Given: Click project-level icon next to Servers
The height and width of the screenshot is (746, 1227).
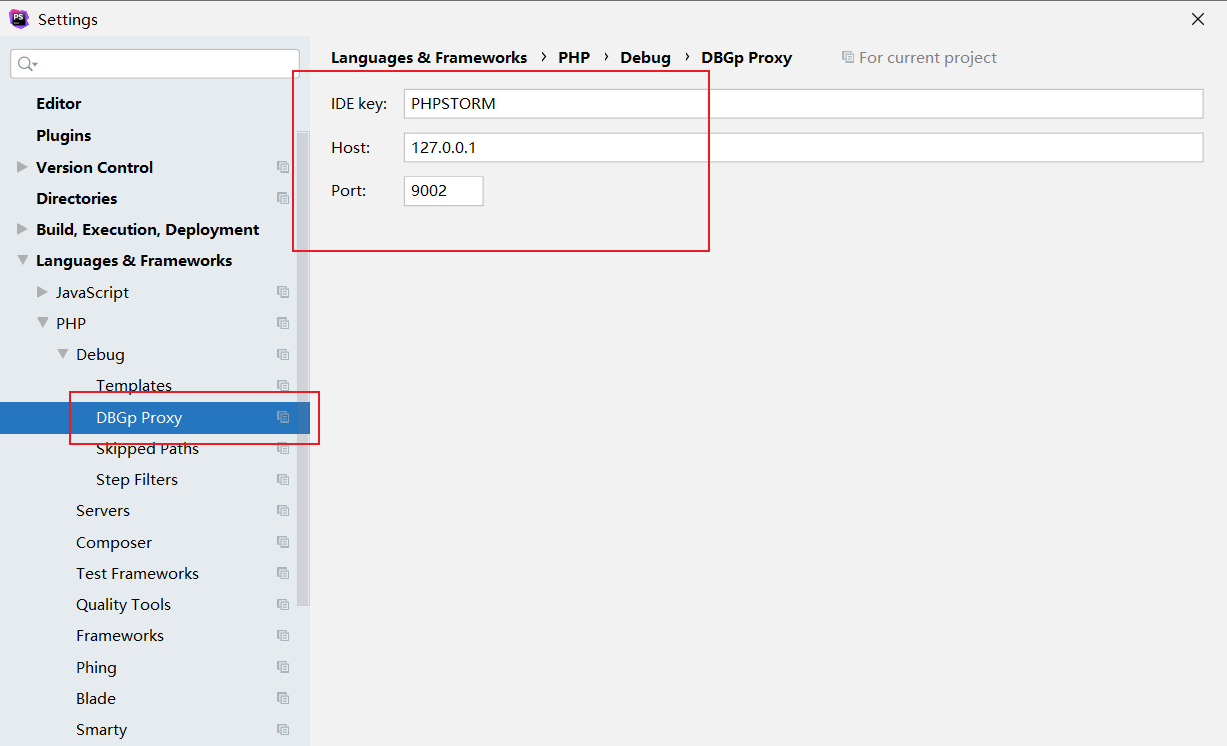Looking at the screenshot, I should tap(283, 510).
